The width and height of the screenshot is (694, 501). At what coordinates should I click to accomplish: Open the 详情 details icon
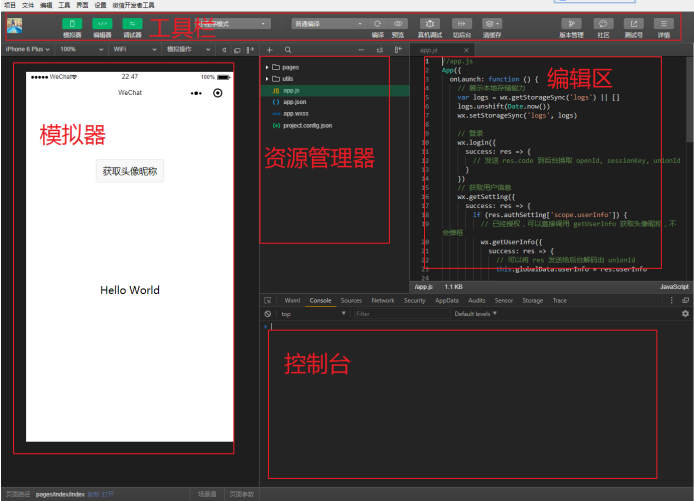(x=663, y=24)
